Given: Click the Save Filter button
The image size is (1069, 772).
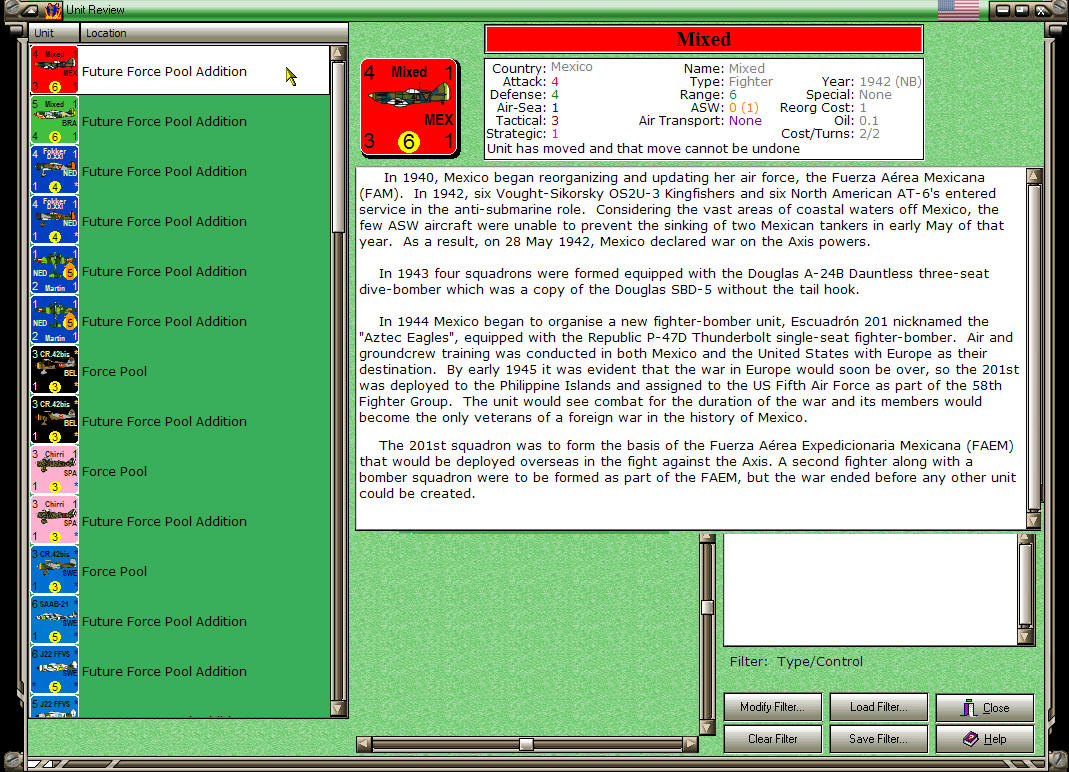Looking at the screenshot, I should tap(878, 739).
